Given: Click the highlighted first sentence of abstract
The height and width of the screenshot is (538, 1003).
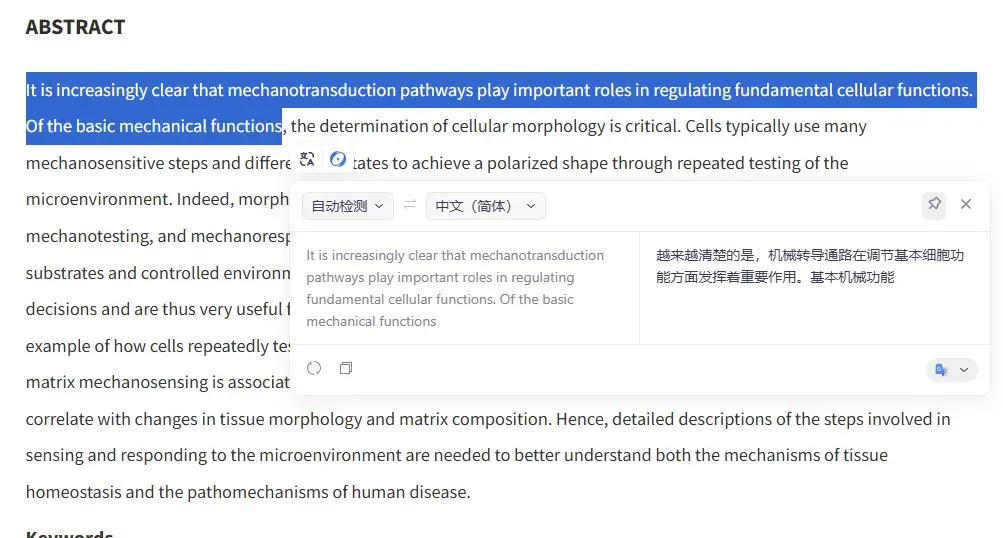Looking at the screenshot, I should [x=500, y=90].
